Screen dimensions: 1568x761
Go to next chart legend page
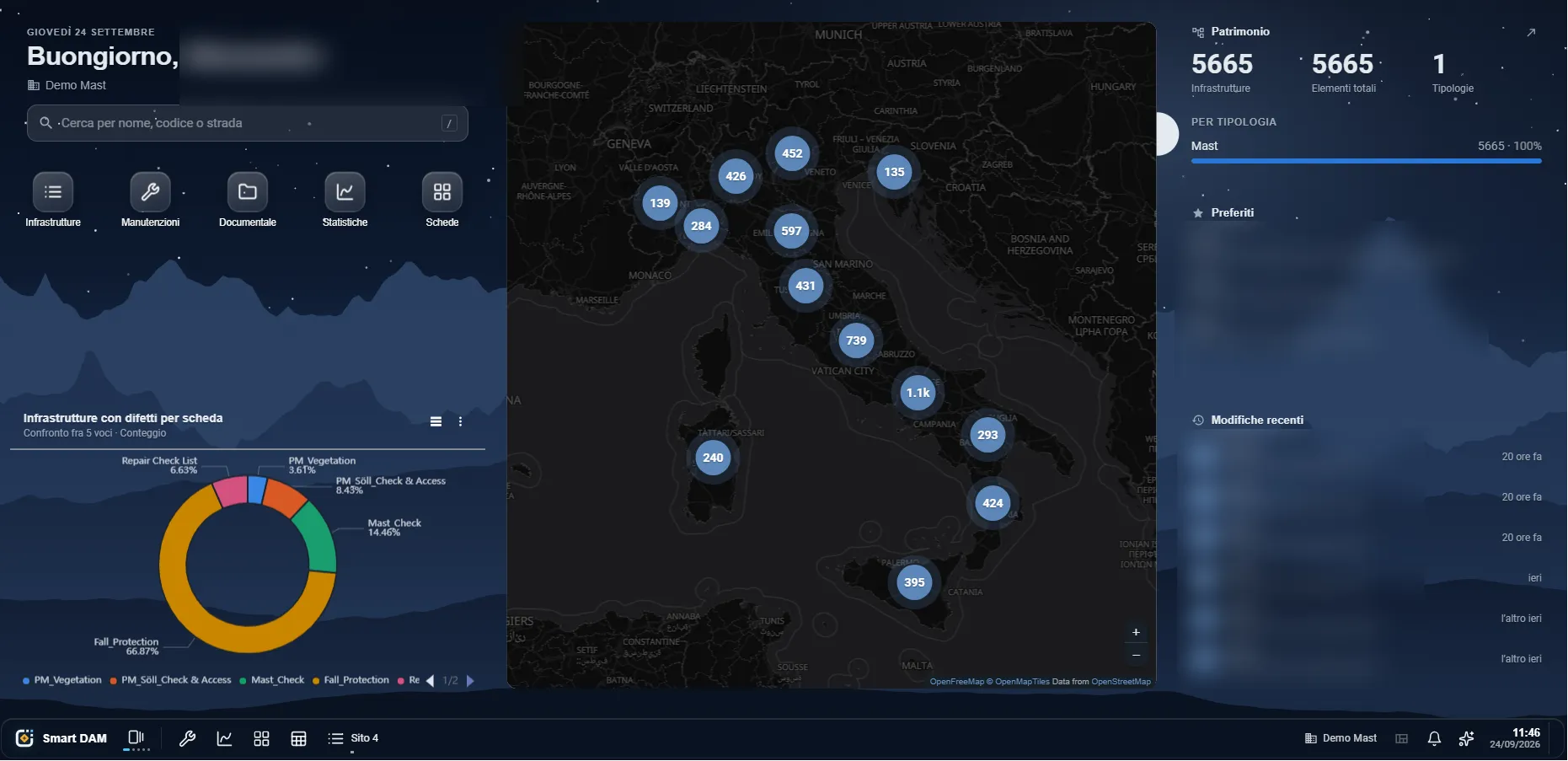470,680
